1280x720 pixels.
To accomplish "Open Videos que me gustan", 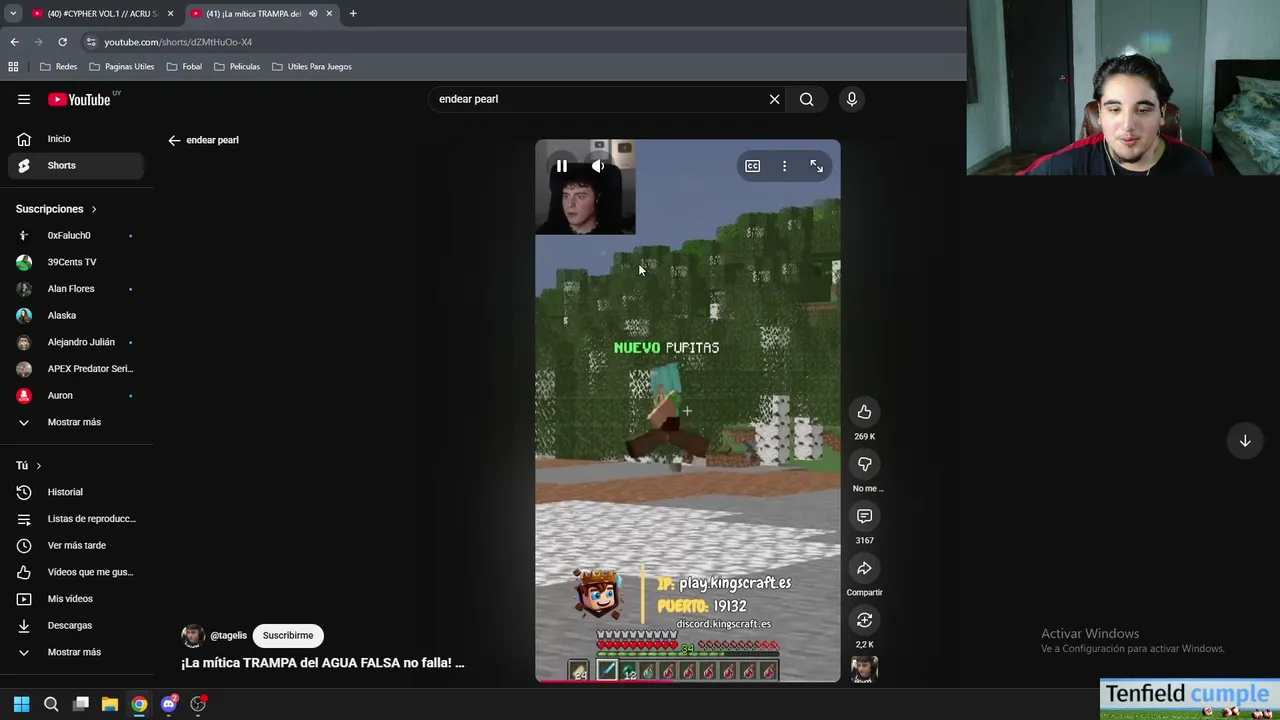I will pos(77,572).
